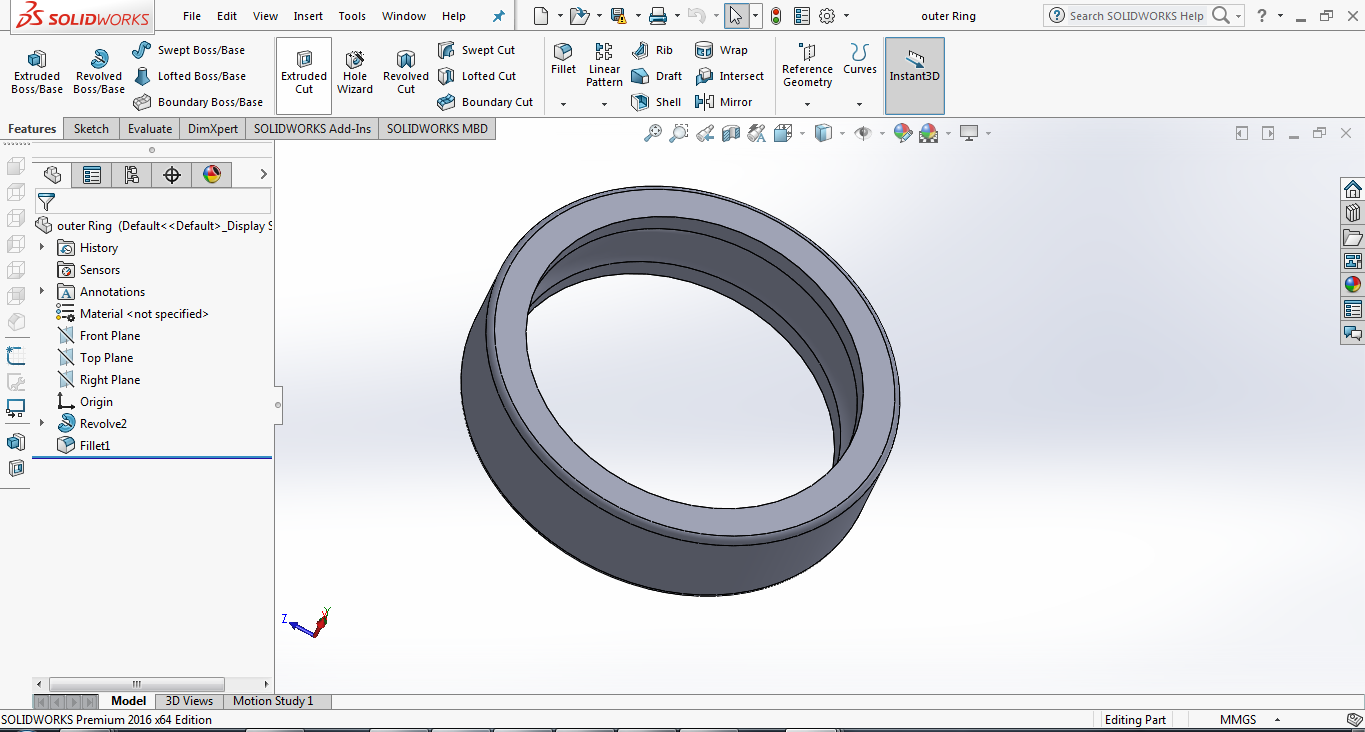Open the DisplayManager color wheel tab
Image resolution: width=1365 pixels, height=732 pixels.
(x=211, y=175)
